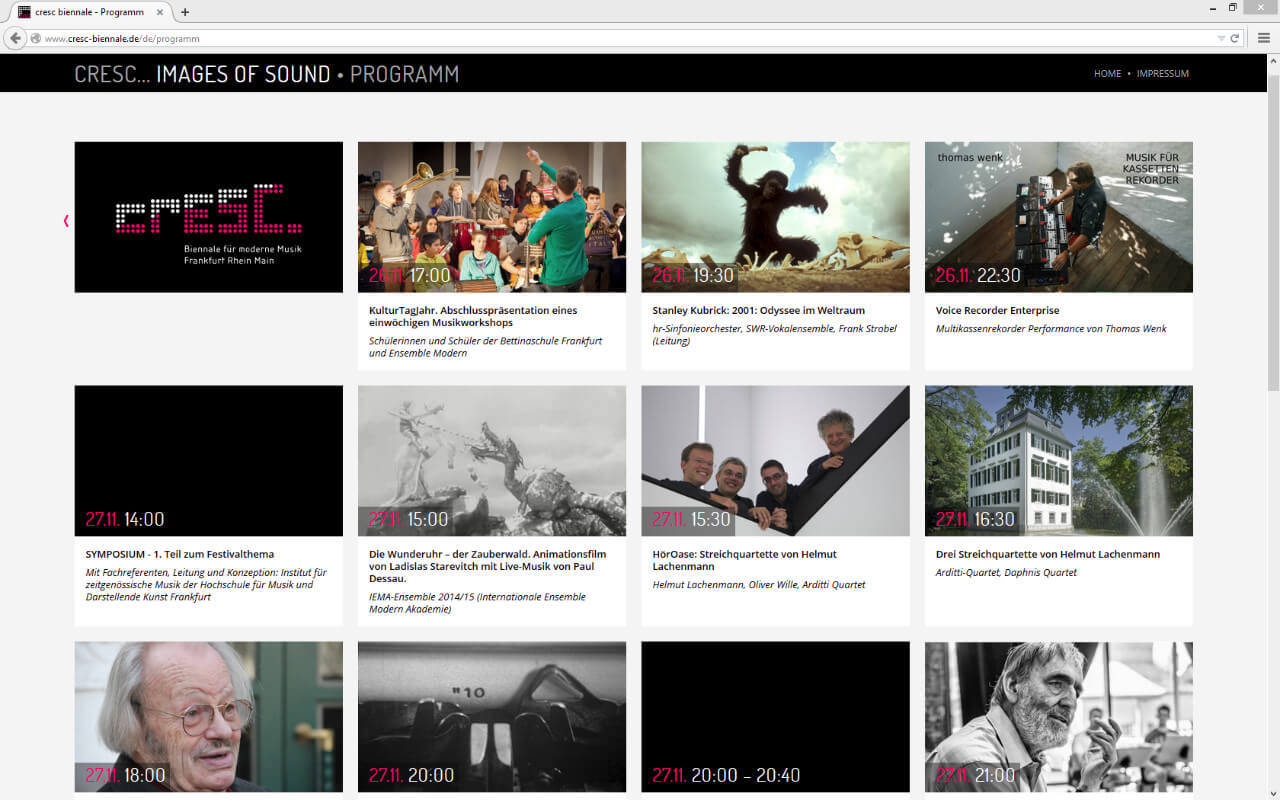This screenshot has width=1280, height=800.
Task: Close the browser window
Action: point(1260,8)
